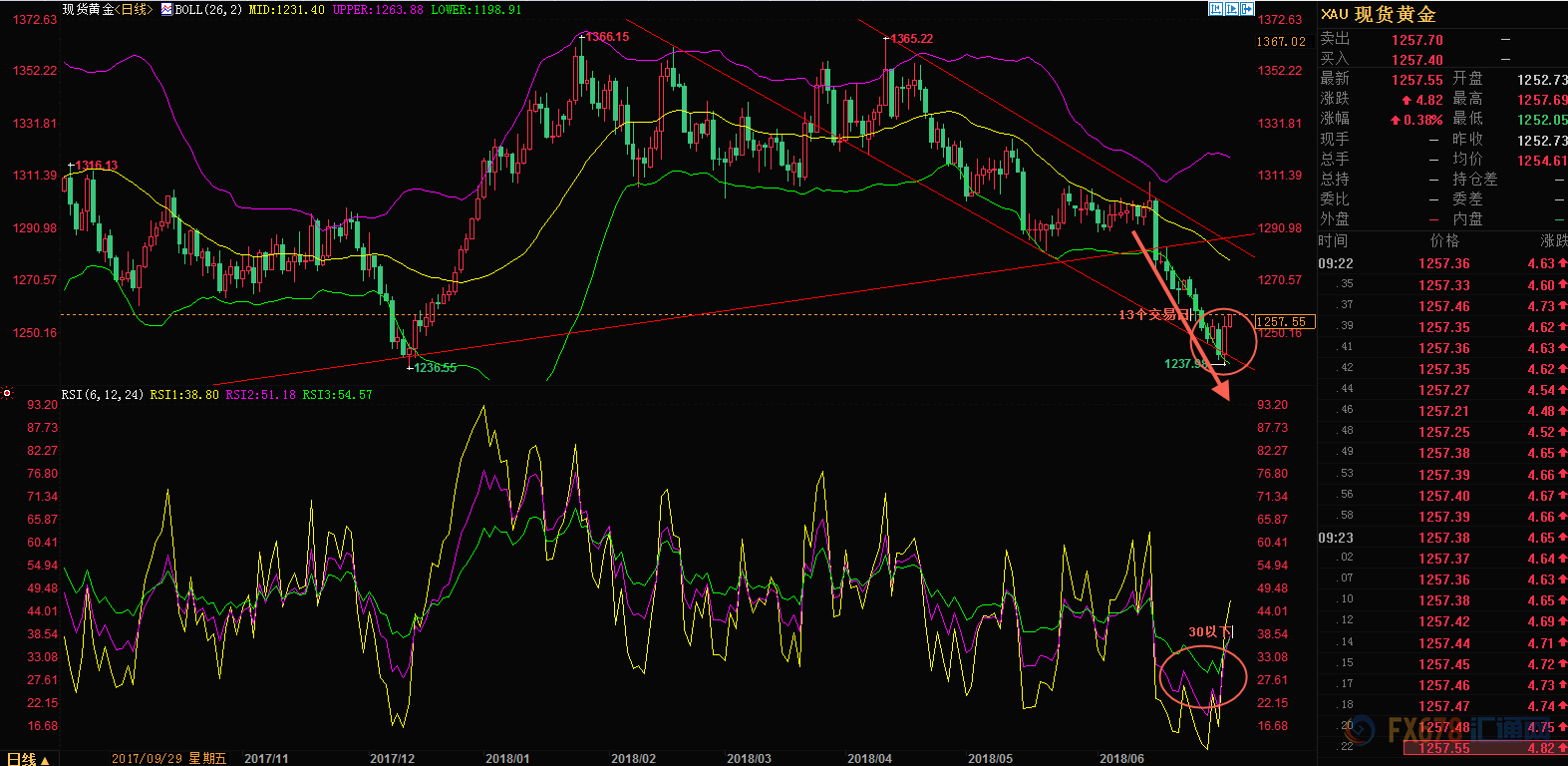Click the 时间 column header
Image resolution: width=1568 pixels, height=766 pixels.
[1334, 240]
